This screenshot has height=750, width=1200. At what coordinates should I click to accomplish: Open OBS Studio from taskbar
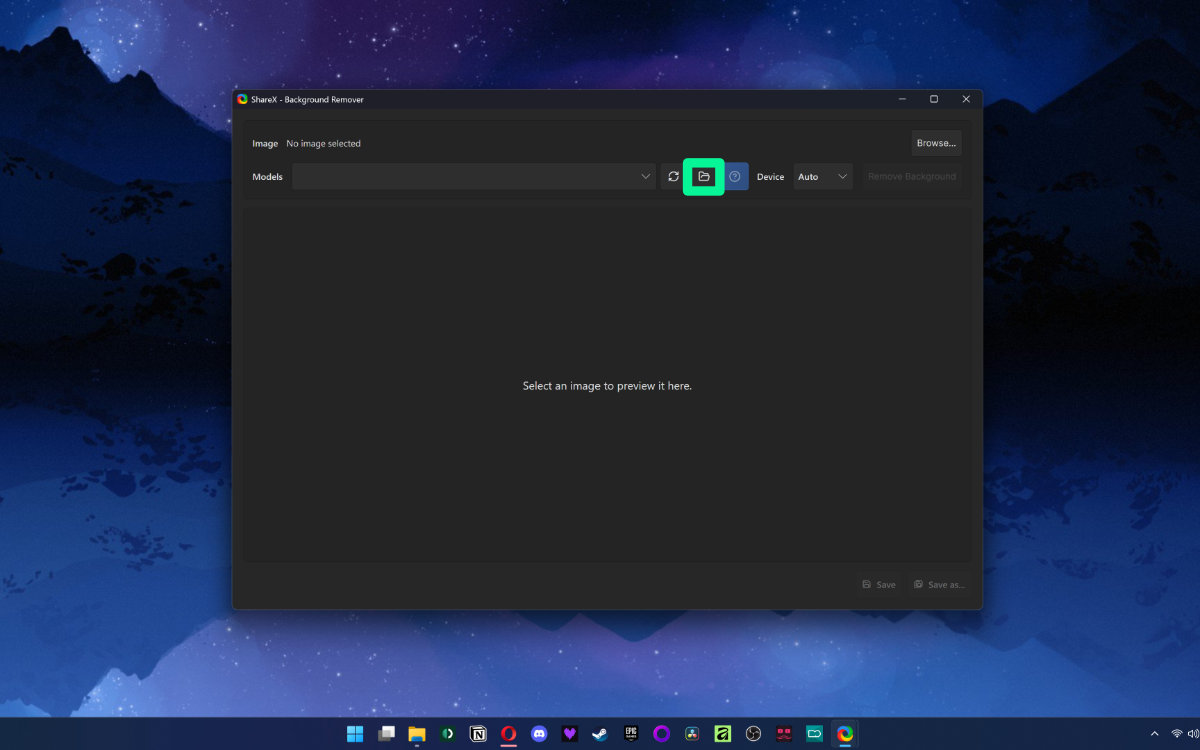pos(753,734)
